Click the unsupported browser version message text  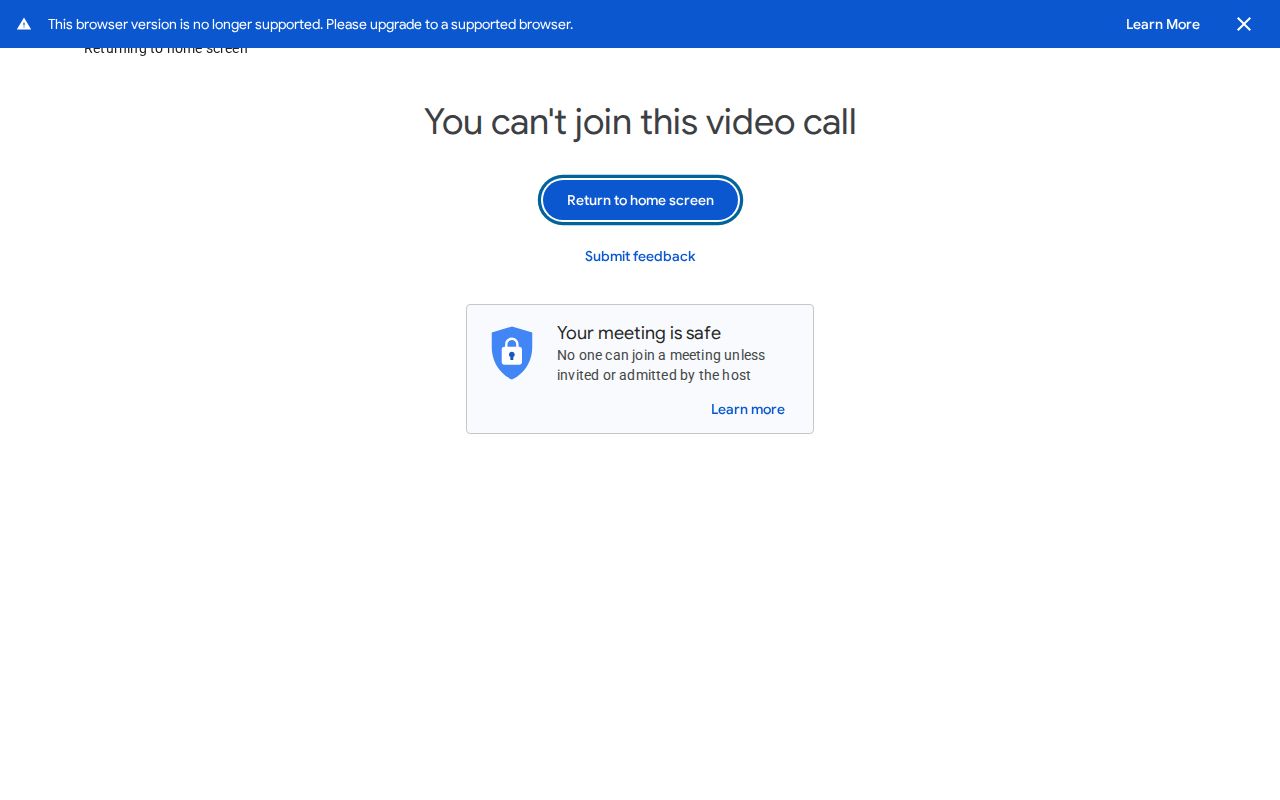pos(310,24)
